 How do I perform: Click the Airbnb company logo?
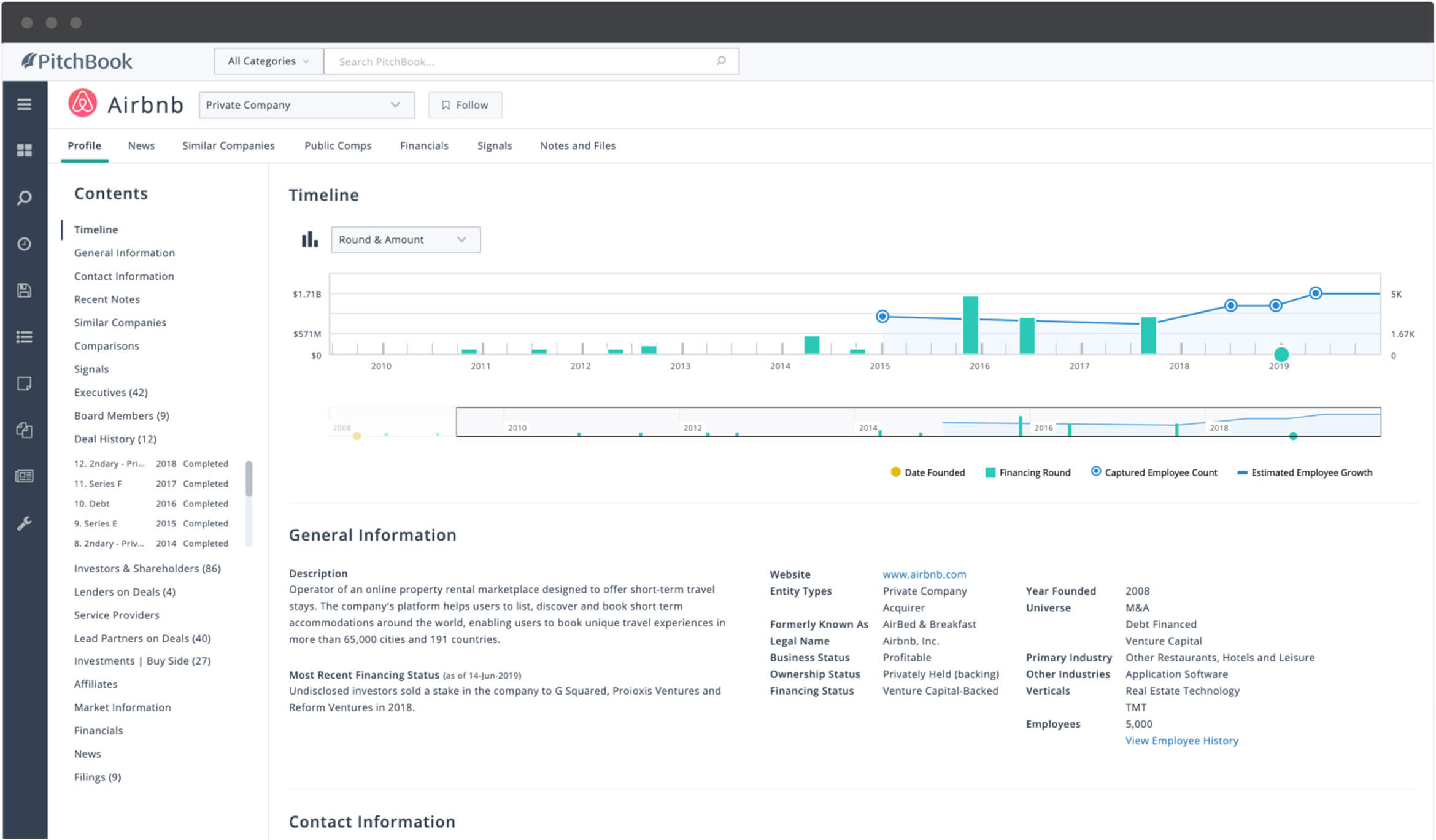(x=82, y=103)
